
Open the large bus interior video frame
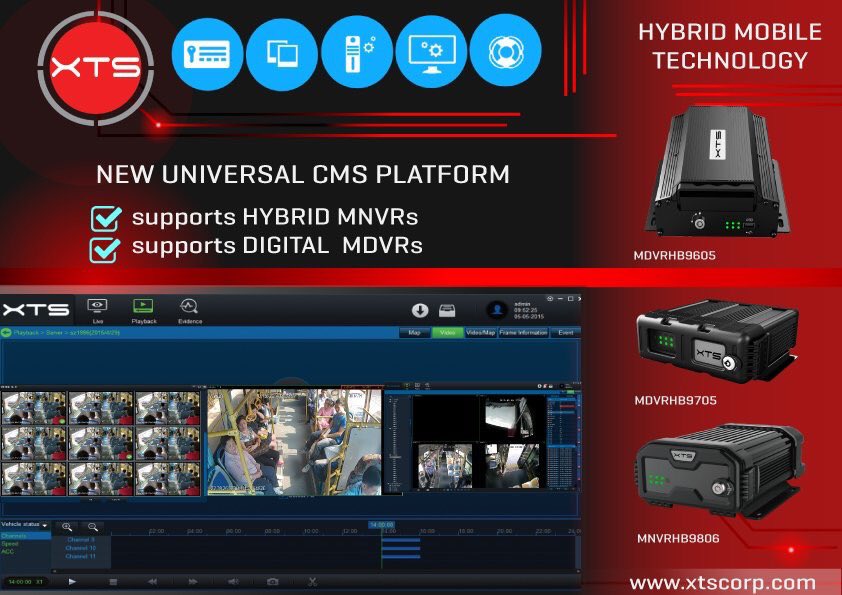(294, 442)
